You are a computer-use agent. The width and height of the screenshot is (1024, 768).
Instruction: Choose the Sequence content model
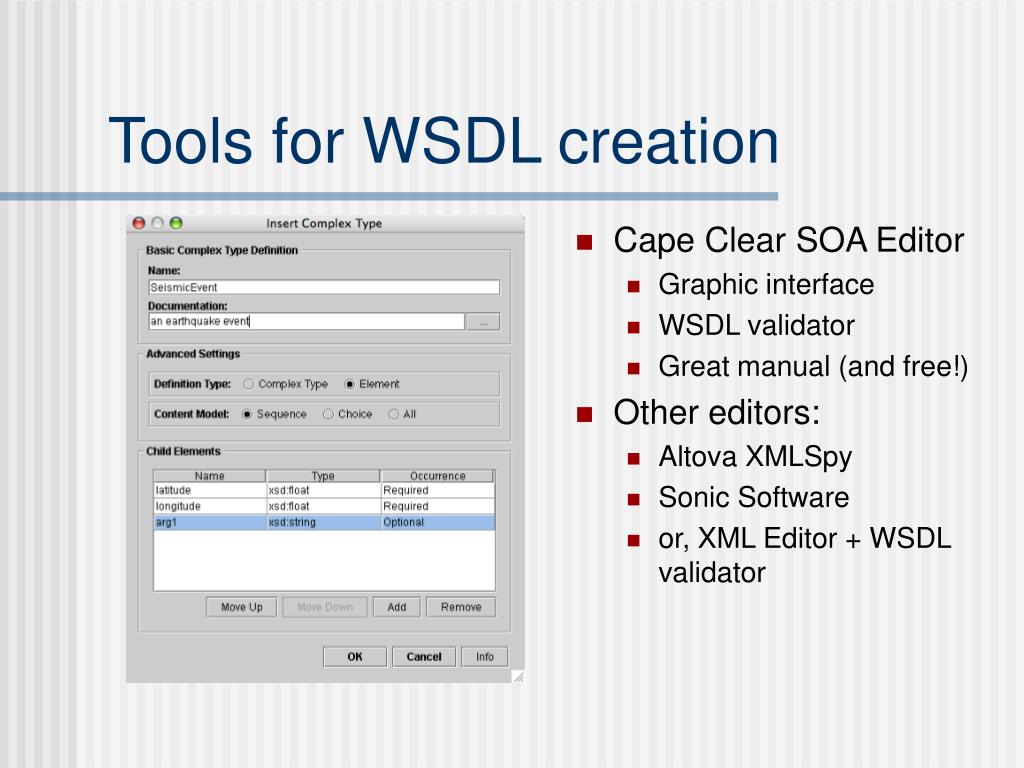247,414
